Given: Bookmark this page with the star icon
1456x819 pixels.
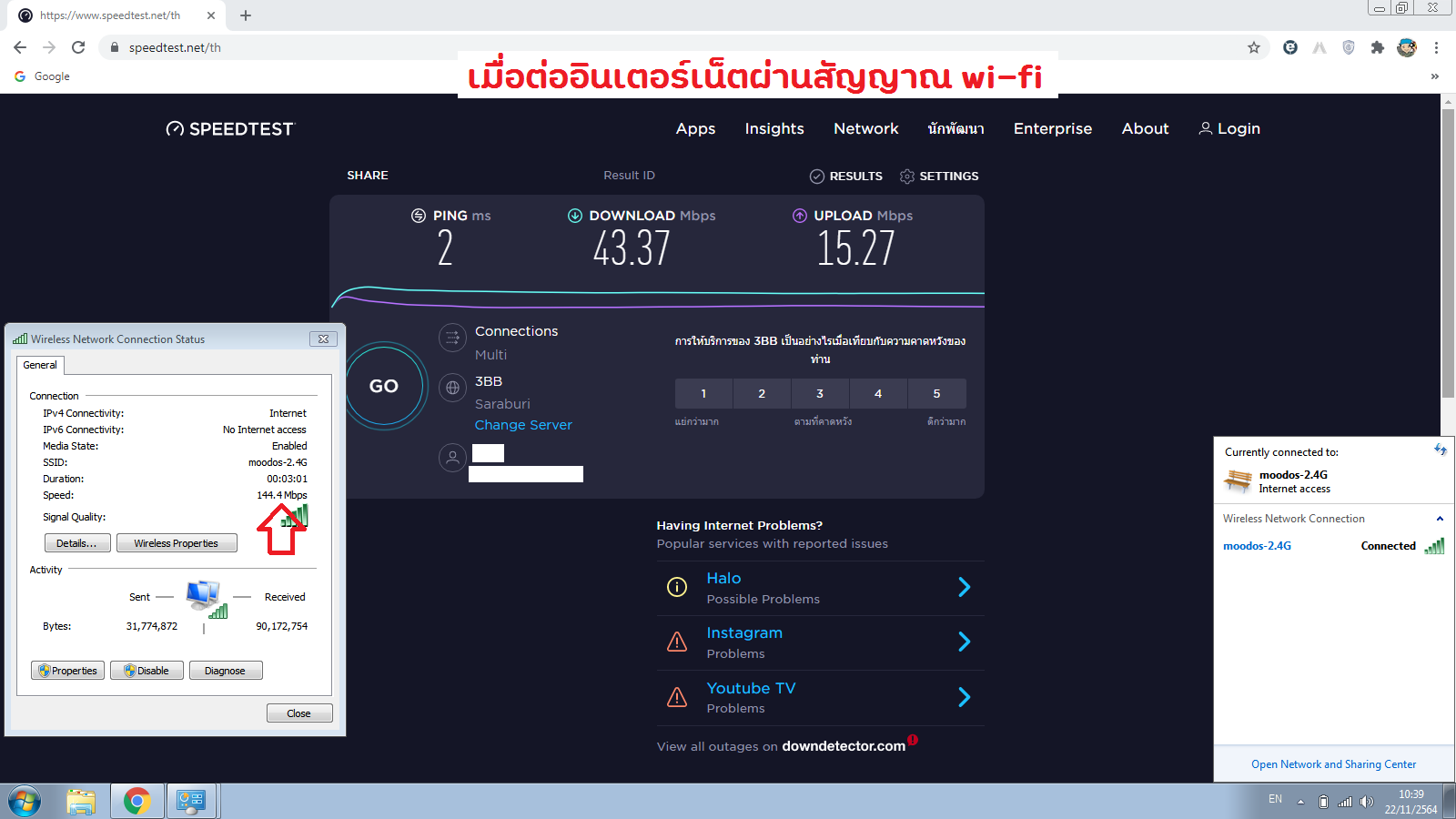Looking at the screenshot, I should pyautogui.click(x=1254, y=47).
